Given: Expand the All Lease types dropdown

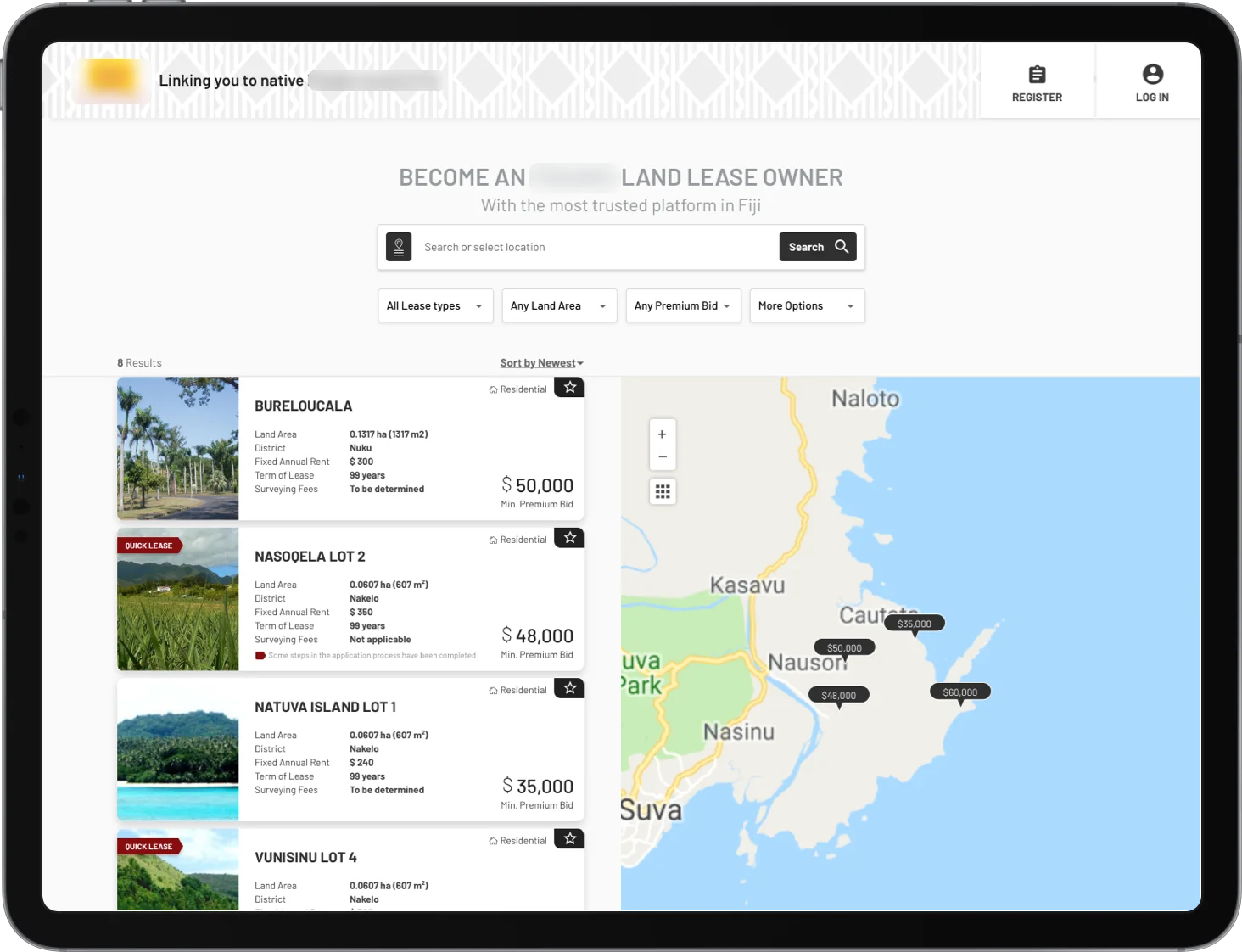Looking at the screenshot, I should coord(435,305).
